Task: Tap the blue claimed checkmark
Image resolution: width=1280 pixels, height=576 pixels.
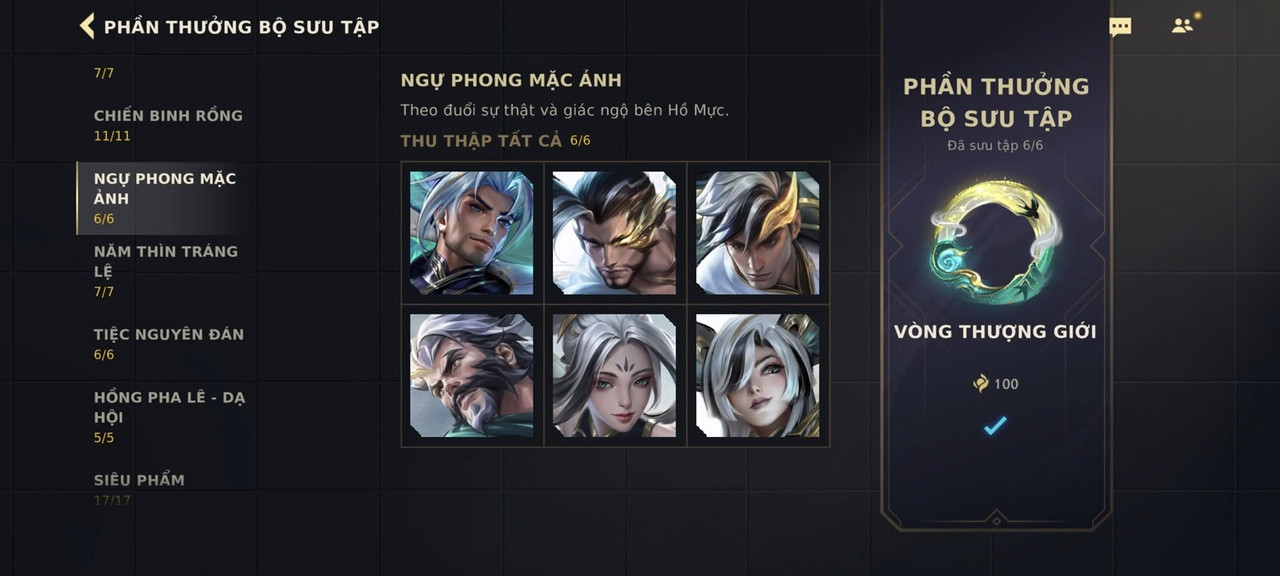Action: pyautogui.click(x=995, y=426)
